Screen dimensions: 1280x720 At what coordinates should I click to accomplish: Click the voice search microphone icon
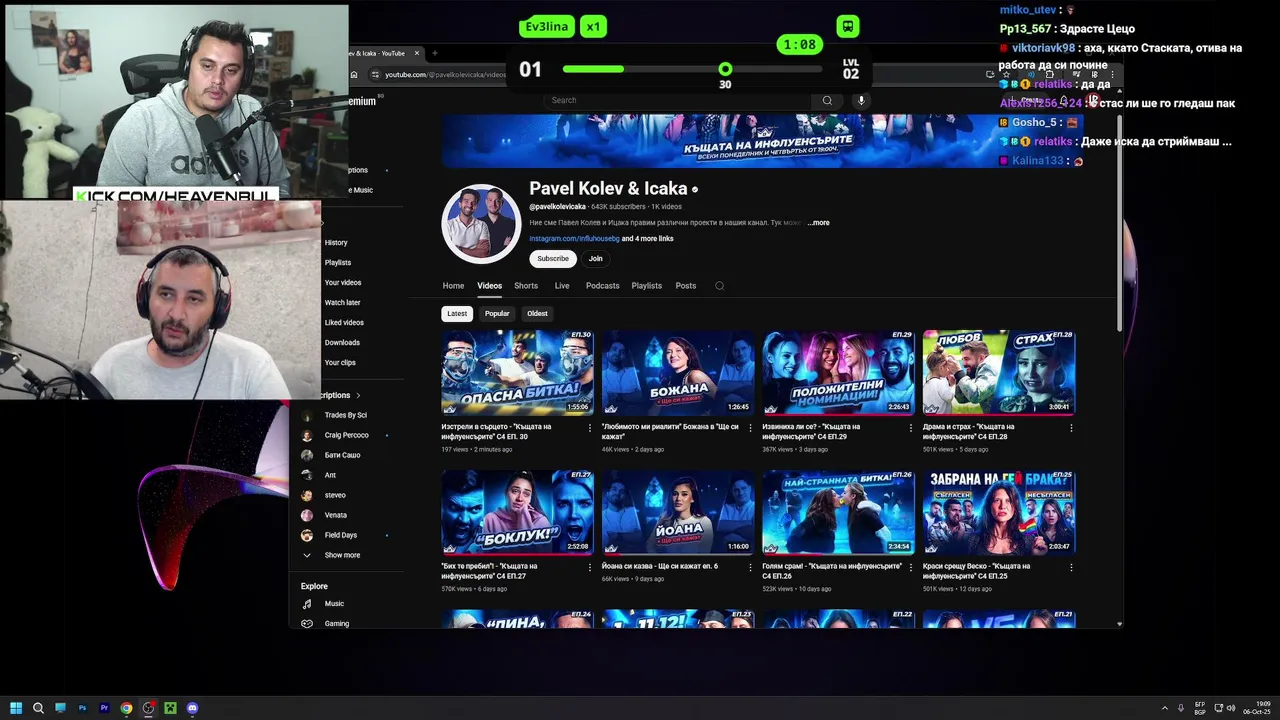click(x=861, y=100)
